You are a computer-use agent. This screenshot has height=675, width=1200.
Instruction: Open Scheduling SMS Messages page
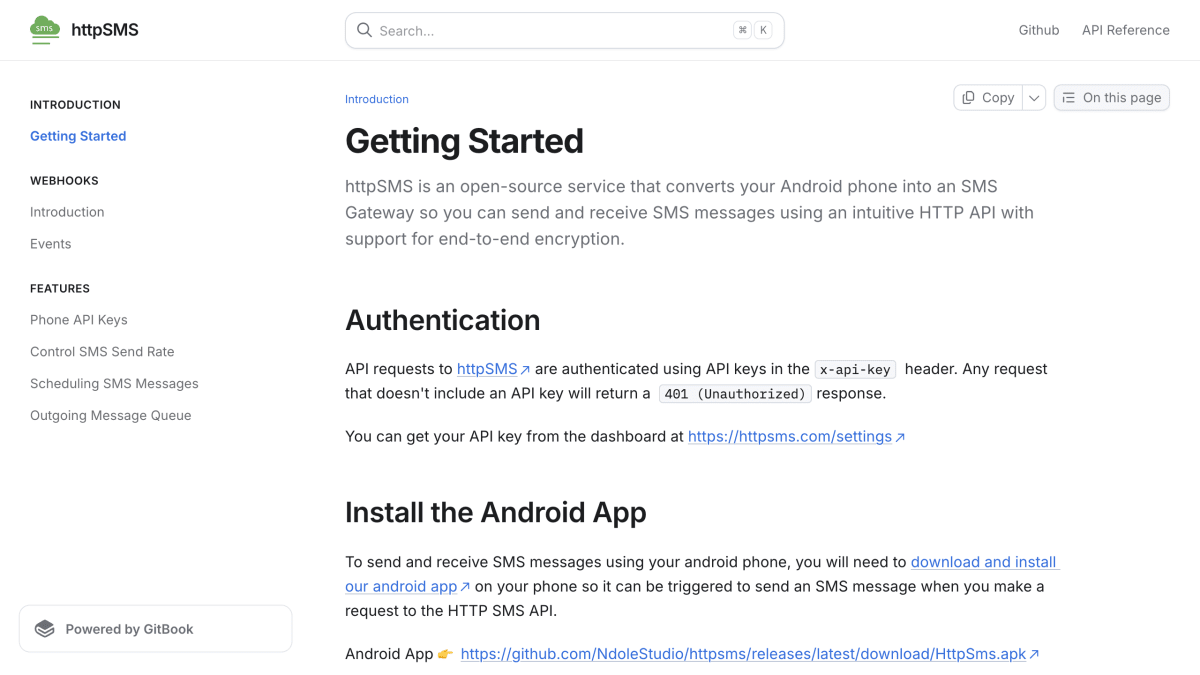click(114, 384)
